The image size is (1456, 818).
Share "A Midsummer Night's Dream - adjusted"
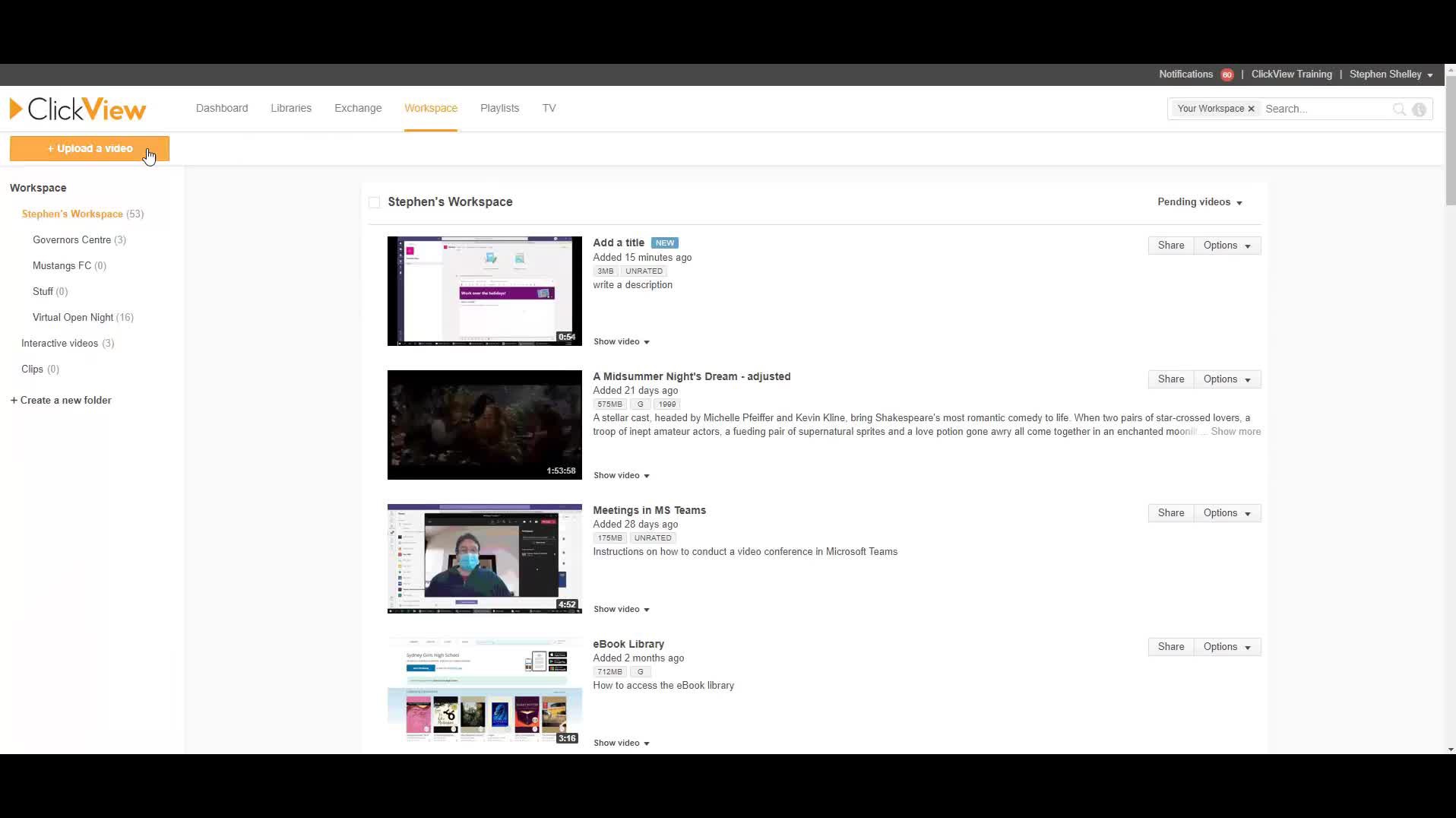1170,379
